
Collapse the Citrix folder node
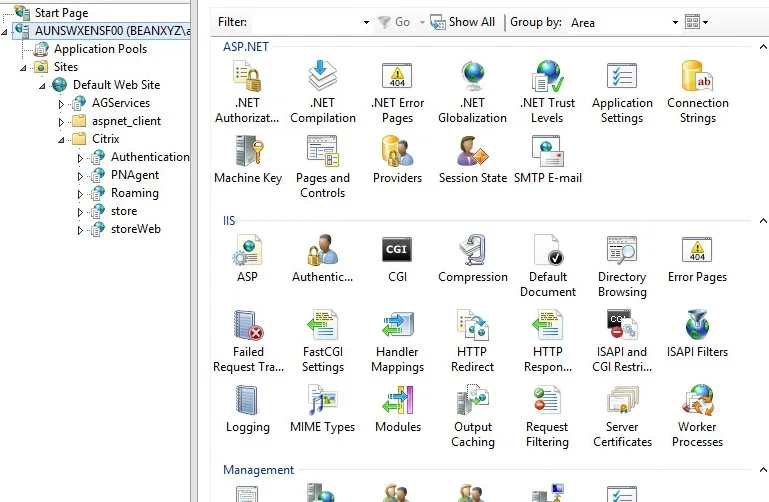(61, 140)
